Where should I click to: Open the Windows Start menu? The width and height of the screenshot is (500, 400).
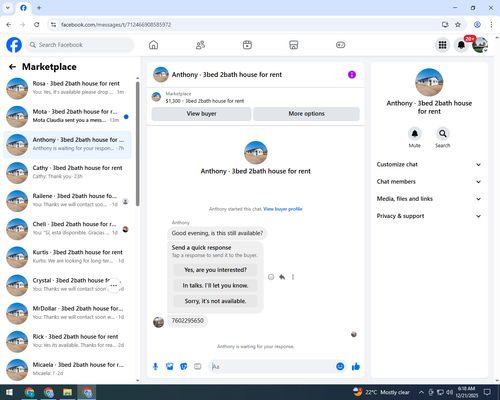pyautogui.click(x=9, y=392)
